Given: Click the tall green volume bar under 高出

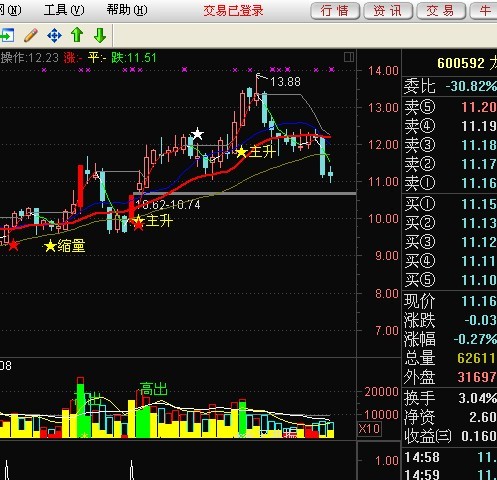Looking at the screenshot, I should coord(143,421).
